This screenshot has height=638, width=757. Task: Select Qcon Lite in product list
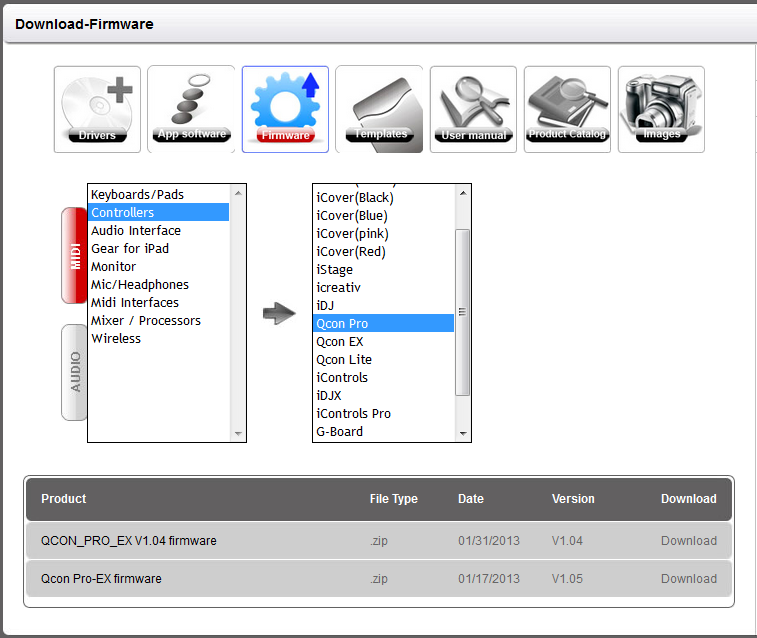[x=384, y=360]
